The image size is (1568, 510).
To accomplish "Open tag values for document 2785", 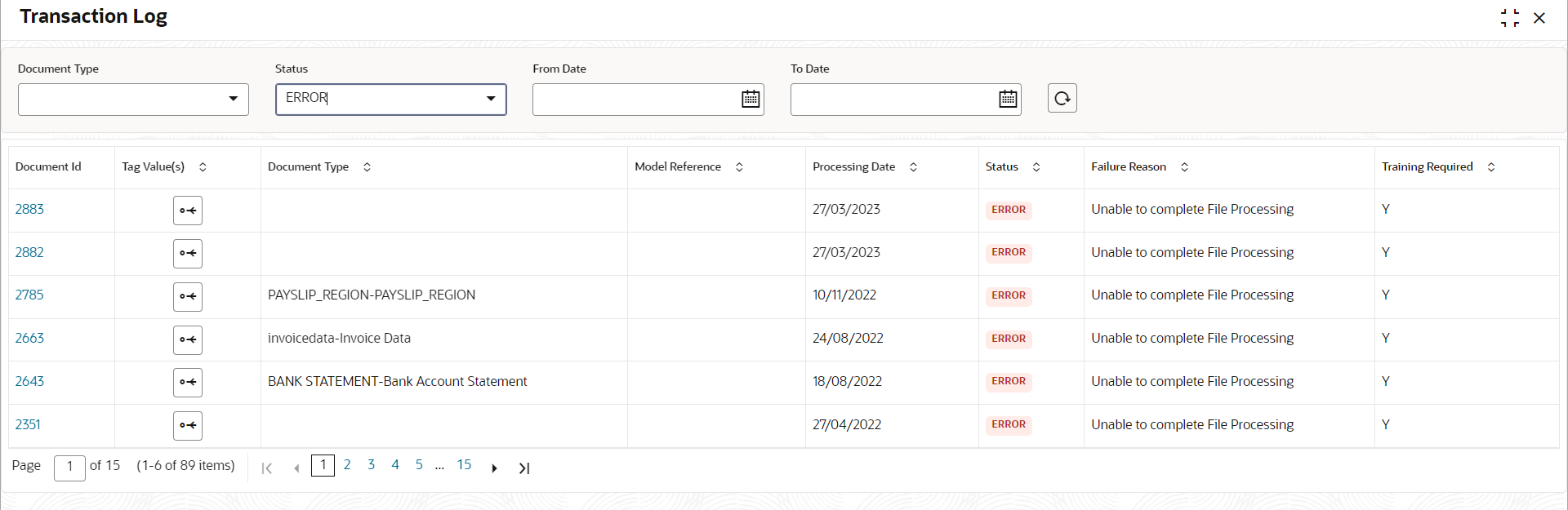I will pos(188,296).
